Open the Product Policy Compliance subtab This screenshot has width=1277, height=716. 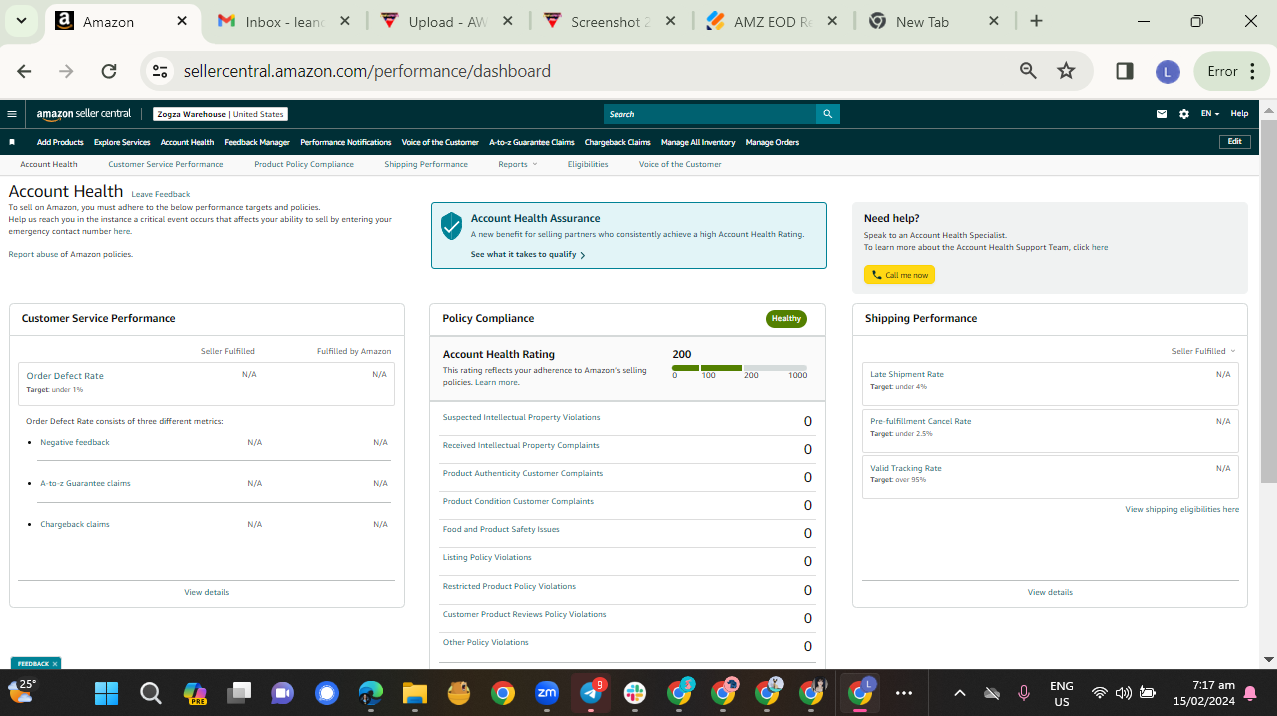tap(304, 164)
